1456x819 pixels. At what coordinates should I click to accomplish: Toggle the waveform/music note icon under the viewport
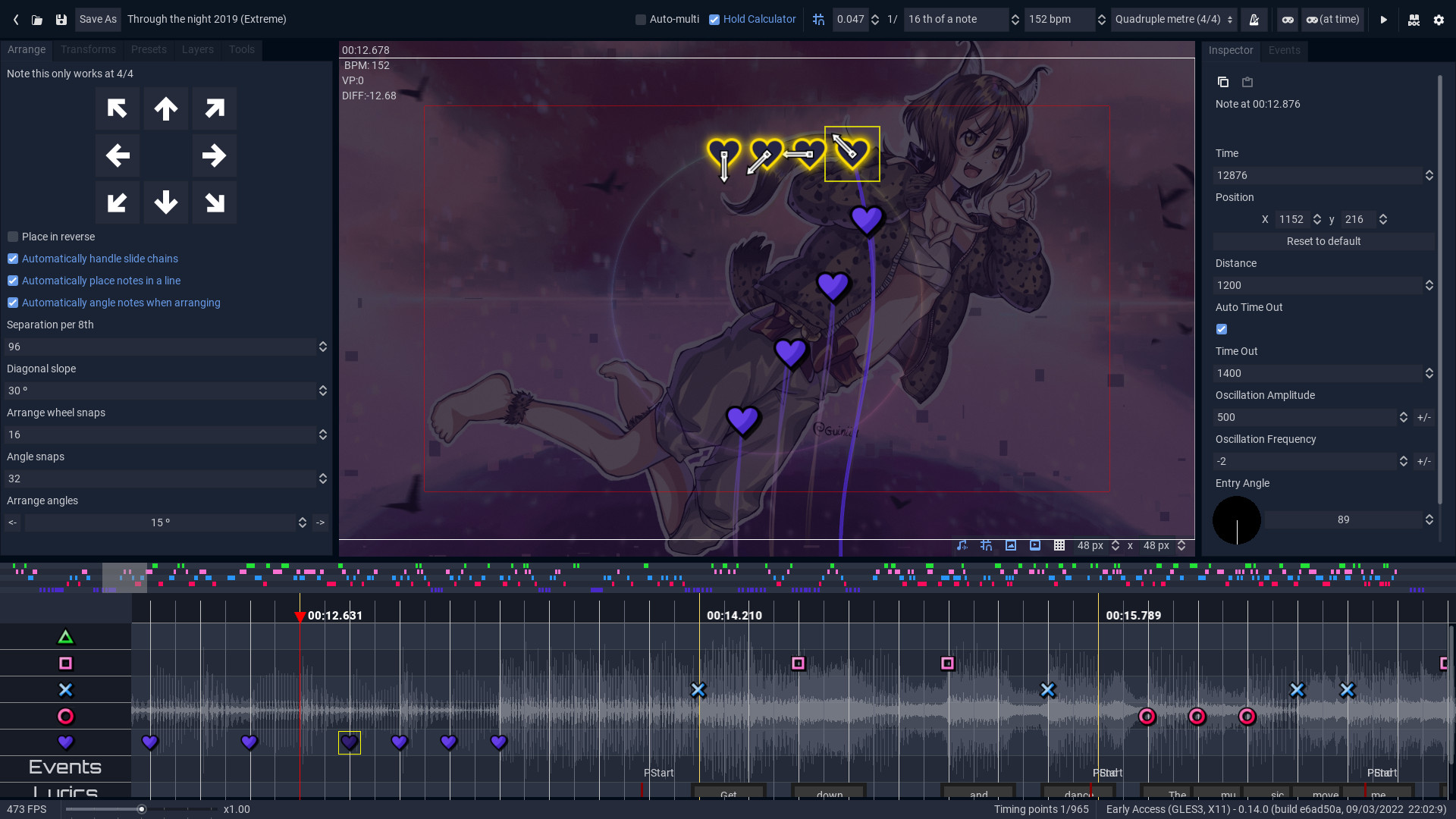tap(962, 546)
